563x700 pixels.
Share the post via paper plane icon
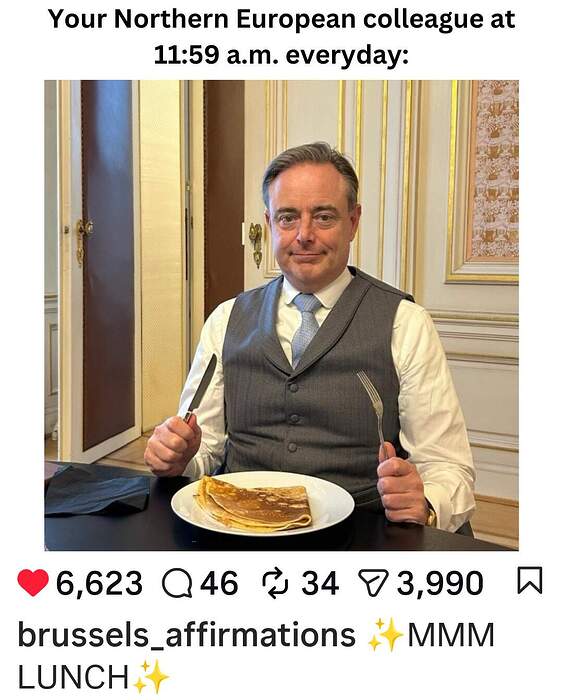click(372, 584)
